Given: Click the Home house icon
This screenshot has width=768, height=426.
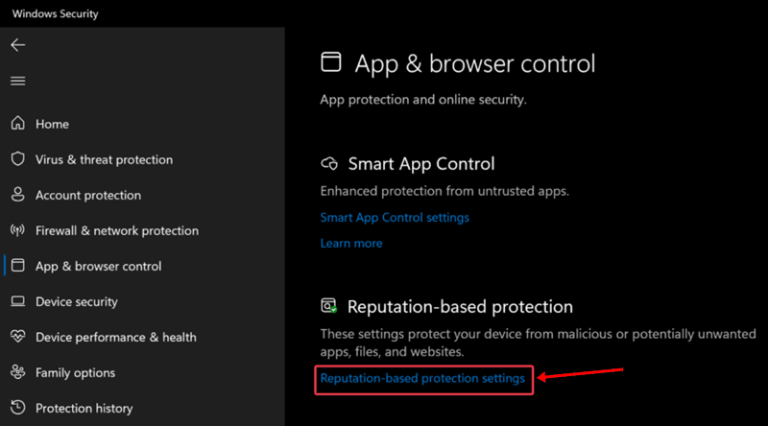Looking at the screenshot, I should (x=18, y=123).
